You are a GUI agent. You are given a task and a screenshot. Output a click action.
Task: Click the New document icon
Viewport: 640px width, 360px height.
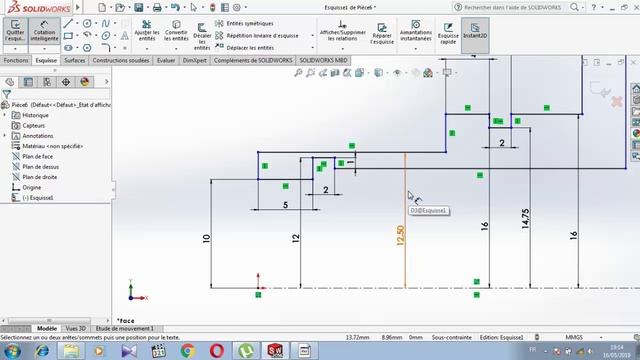coord(102,7)
